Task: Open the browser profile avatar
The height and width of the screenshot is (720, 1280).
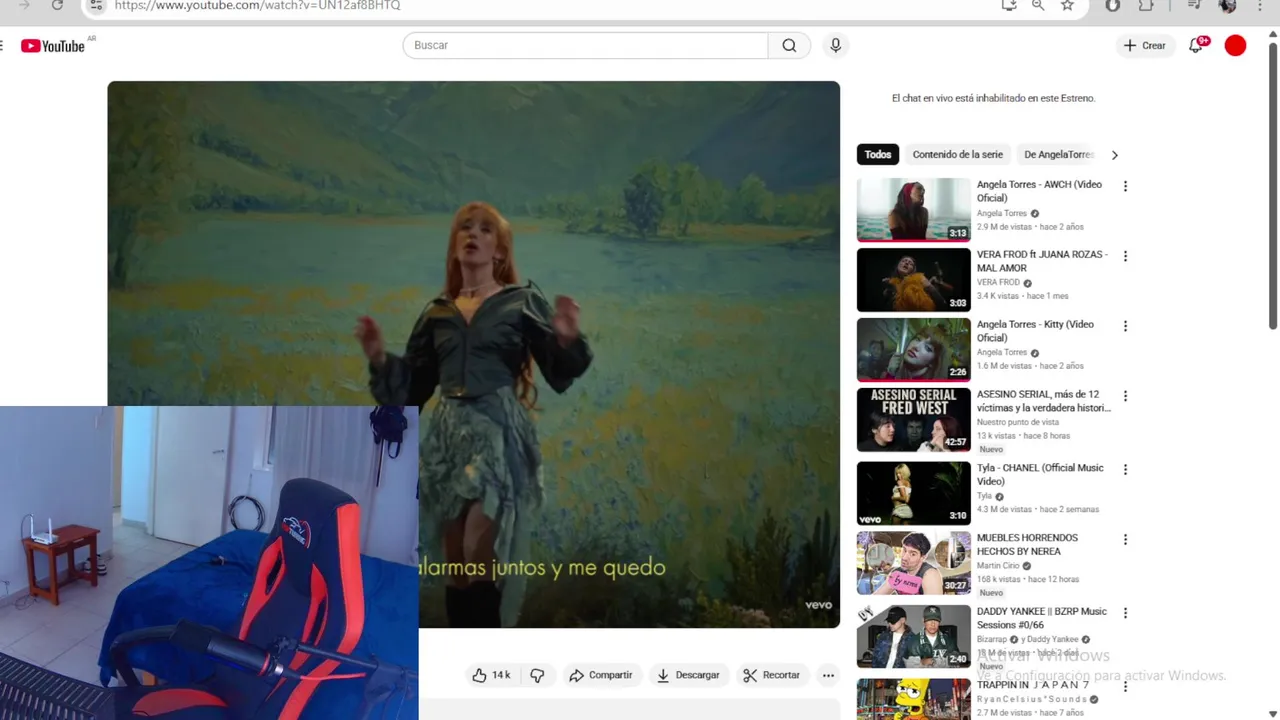Action: (1228, 5)
